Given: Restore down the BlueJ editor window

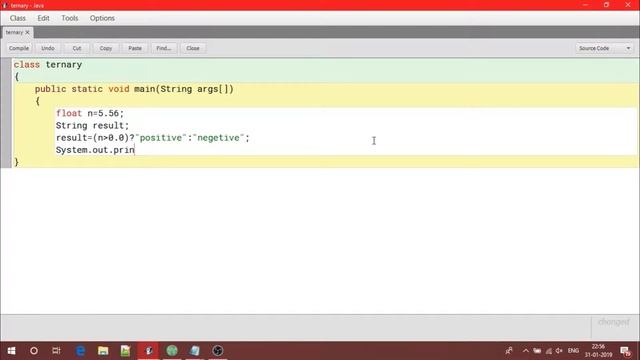Looking at the screenshot, I should click(x=607, y=5).
